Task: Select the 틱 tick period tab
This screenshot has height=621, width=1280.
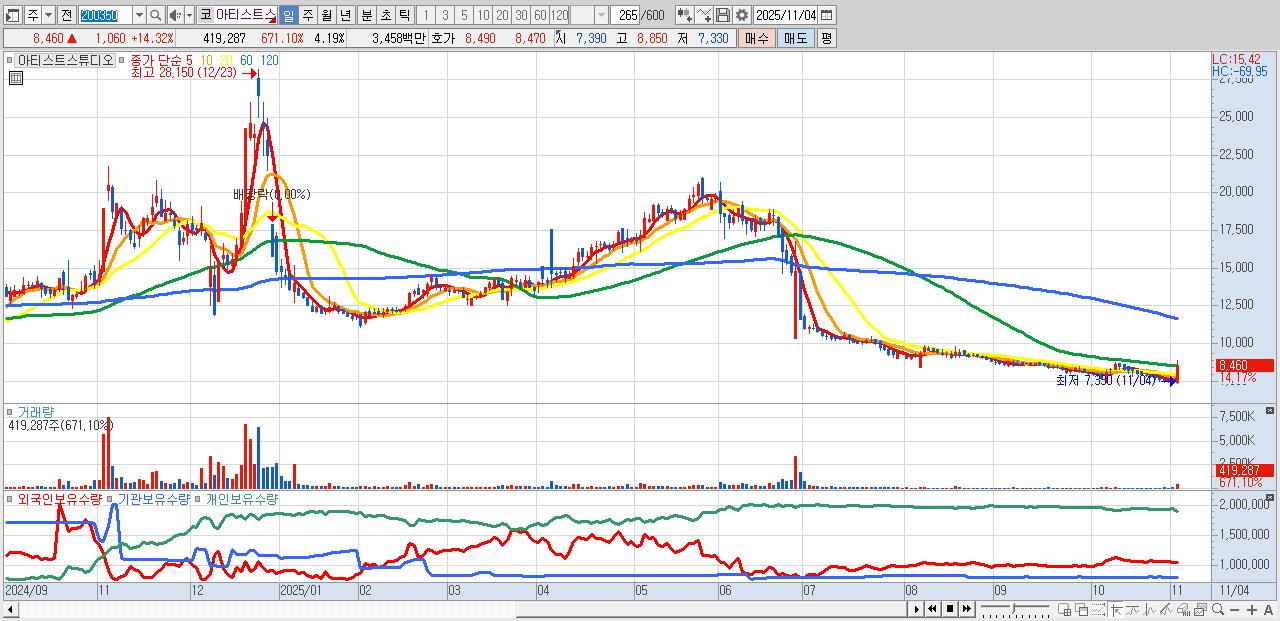Action: pyautogui.click(x=404, y=15)
